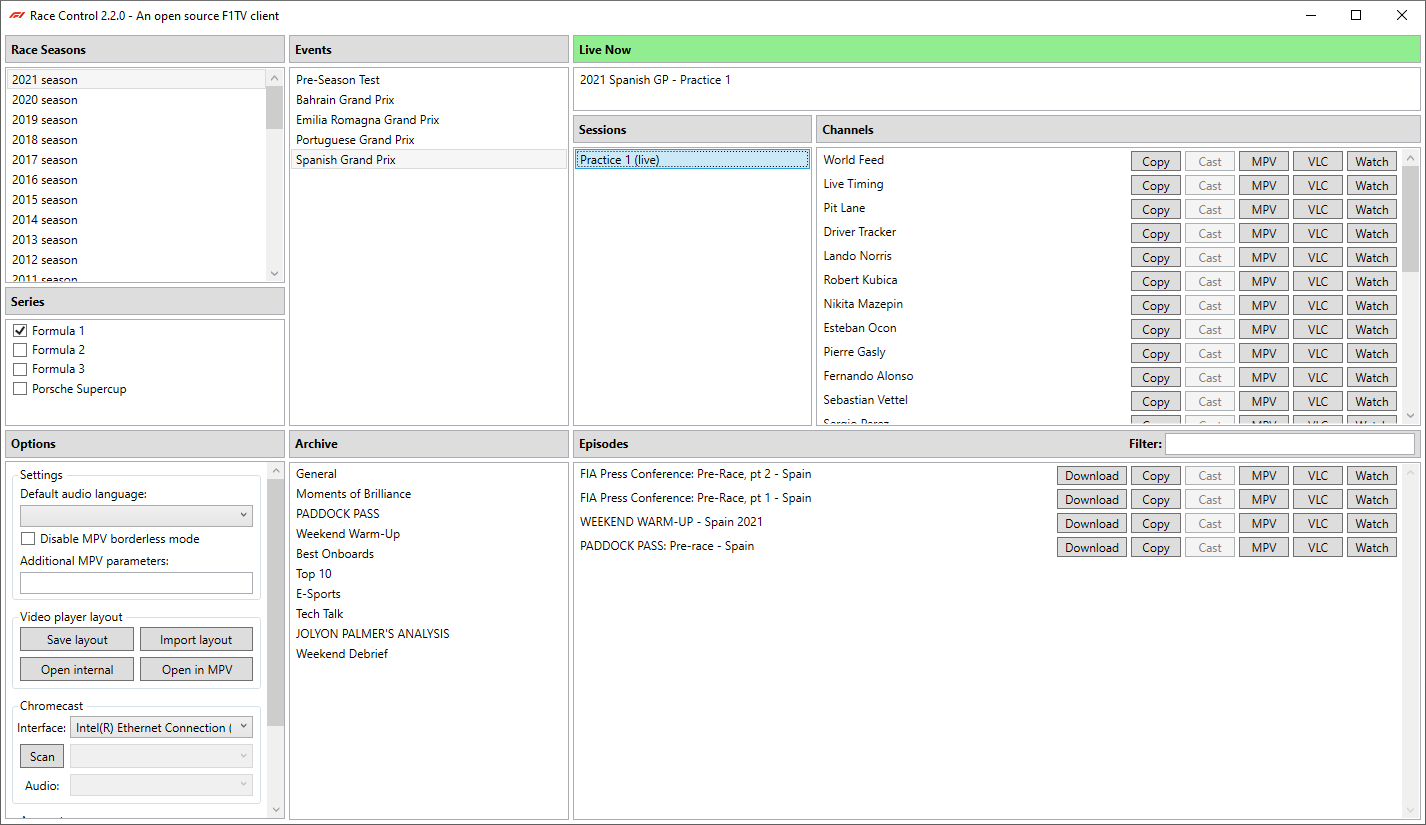Toggle Disable MPV borderless mode
The height and width of the screenshot is (825, 1426).
[x=28, y=539]
